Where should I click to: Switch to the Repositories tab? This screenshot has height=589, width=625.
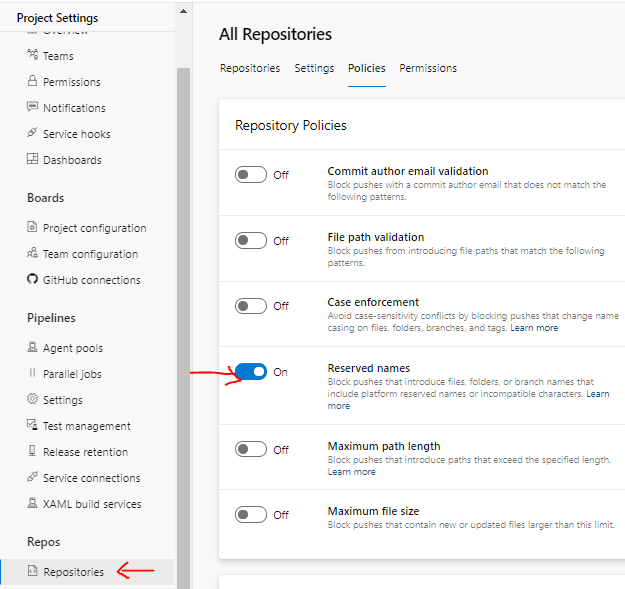click(250, 68)
